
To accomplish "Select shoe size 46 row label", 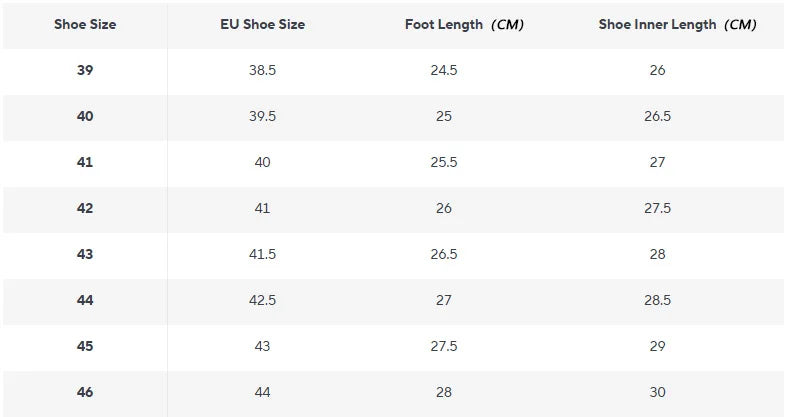I will [x=85, y=392].
